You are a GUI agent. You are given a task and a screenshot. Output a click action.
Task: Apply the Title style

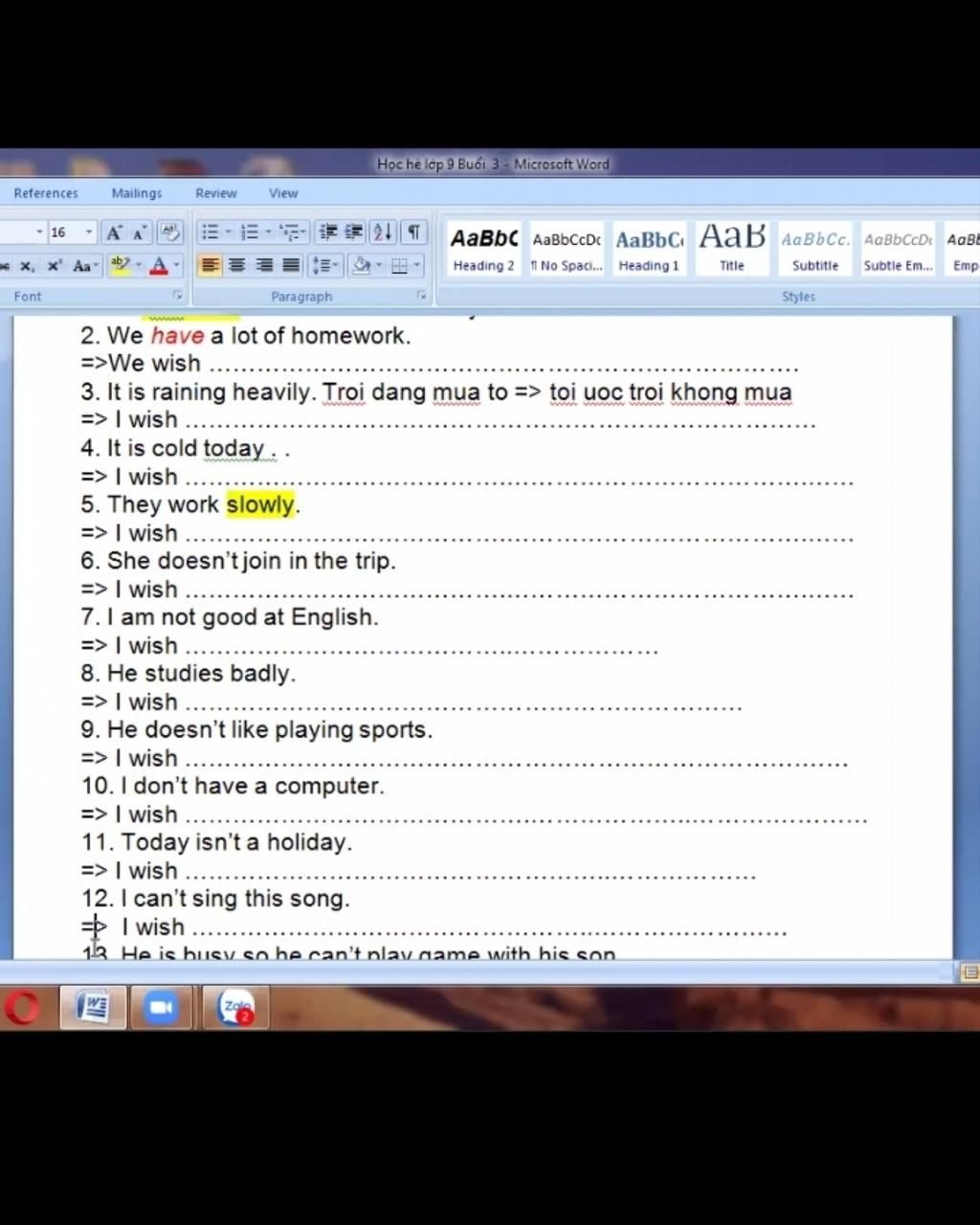(732, 249)
